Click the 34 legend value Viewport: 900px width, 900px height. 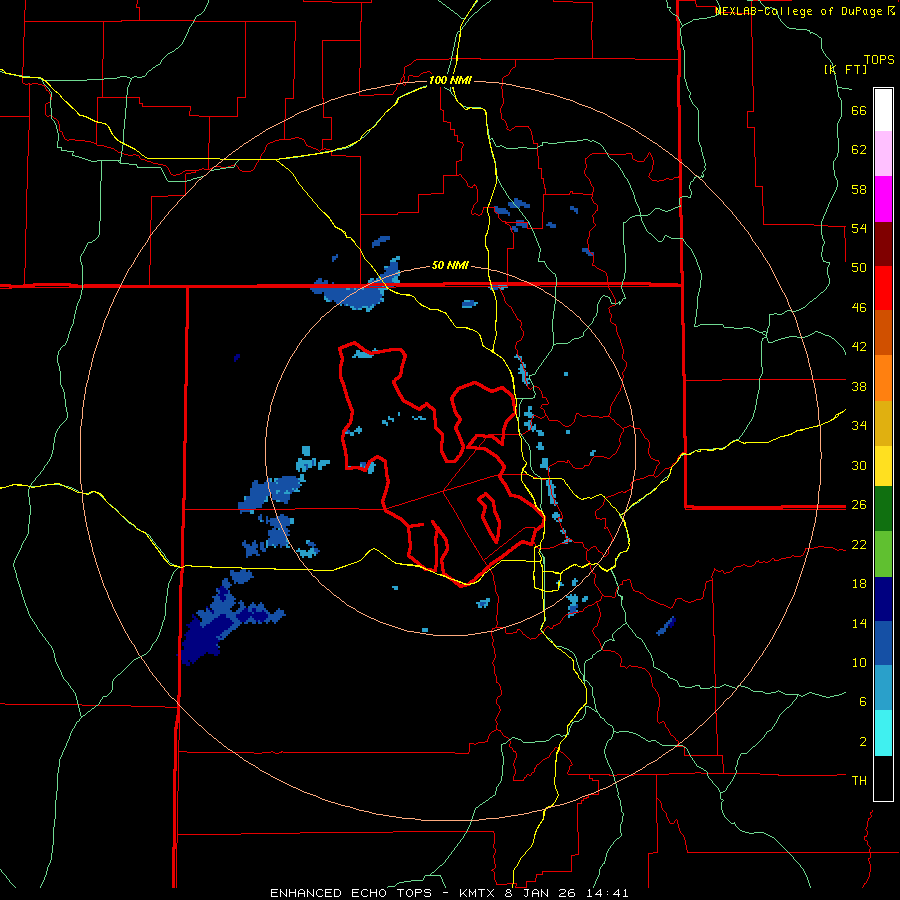pyautogui.click(x=859, y=426)
